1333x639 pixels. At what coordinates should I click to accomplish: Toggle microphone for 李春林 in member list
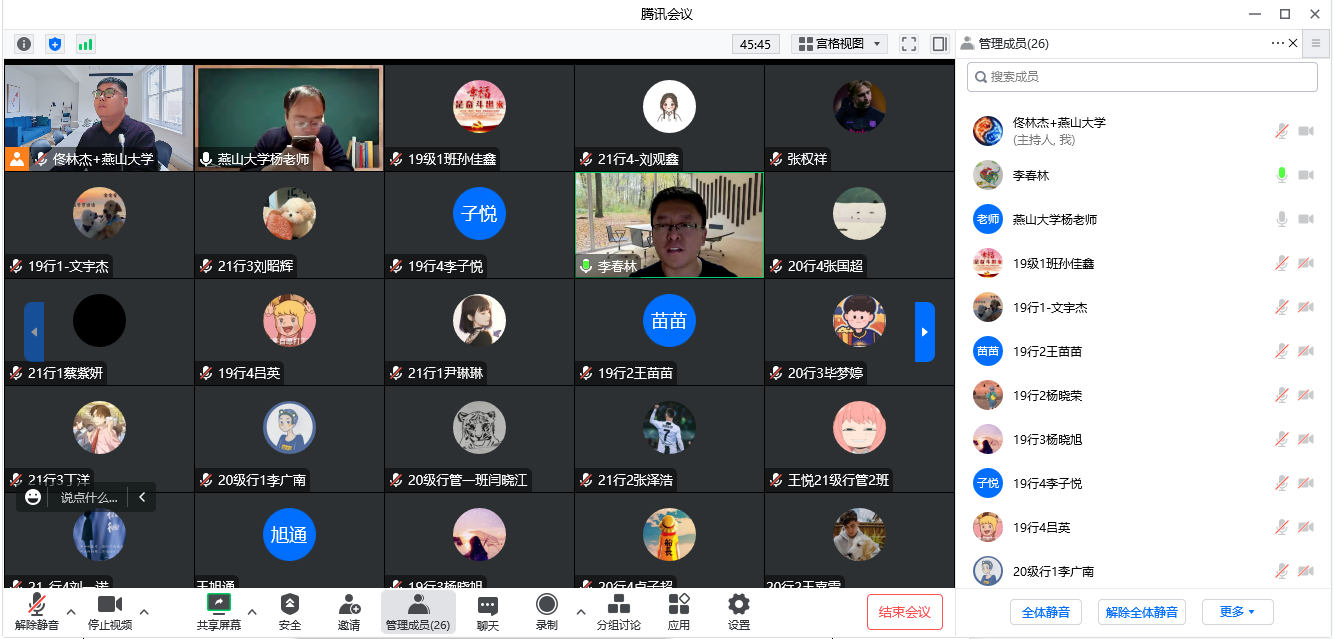(1281, 175)
